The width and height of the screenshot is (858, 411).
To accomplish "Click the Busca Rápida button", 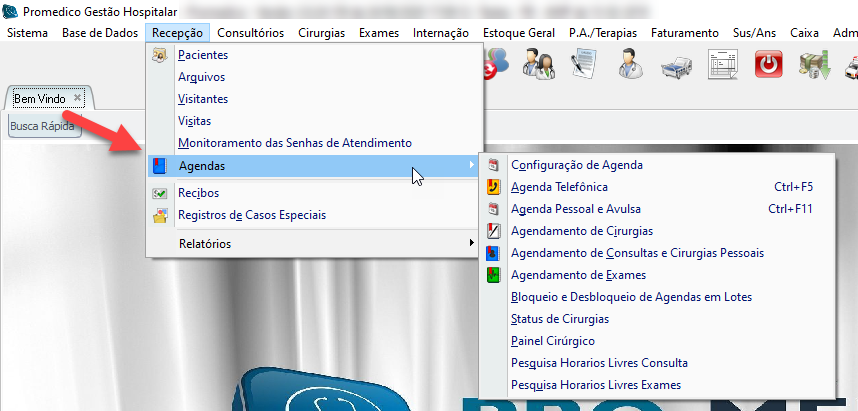I will click(x=42, y=127).
